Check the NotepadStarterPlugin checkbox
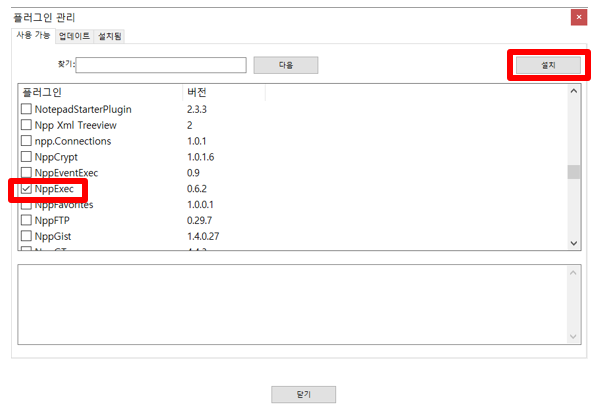 coord(26,109)
